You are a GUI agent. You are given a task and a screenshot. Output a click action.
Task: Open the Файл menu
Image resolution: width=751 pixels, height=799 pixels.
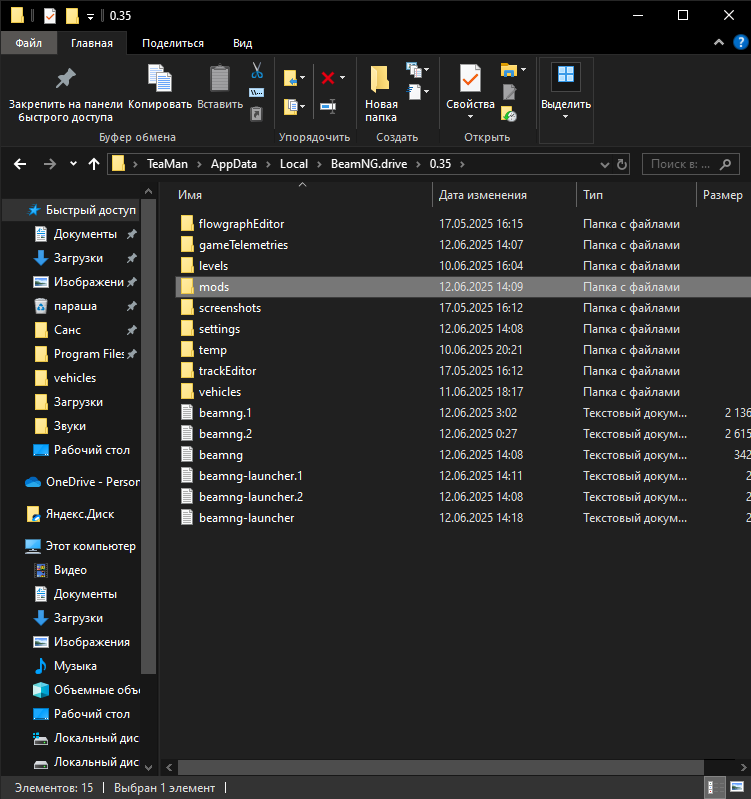coord(29,43)
